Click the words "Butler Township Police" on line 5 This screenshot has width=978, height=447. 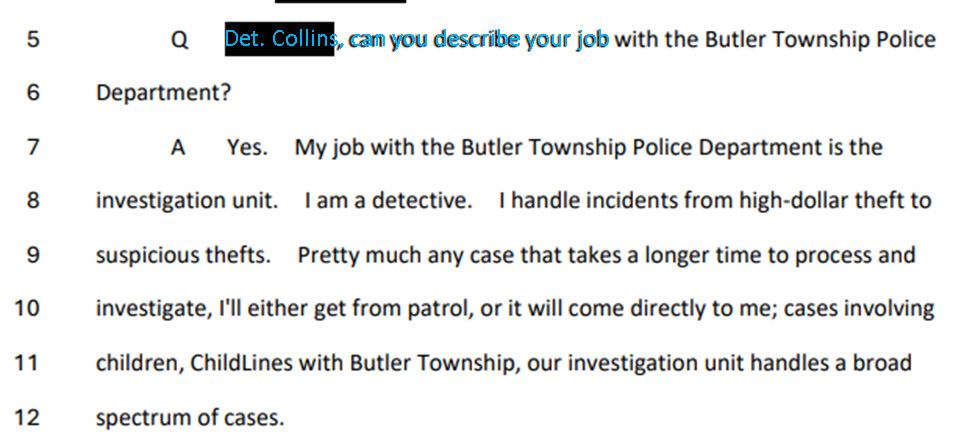[820, 40]
